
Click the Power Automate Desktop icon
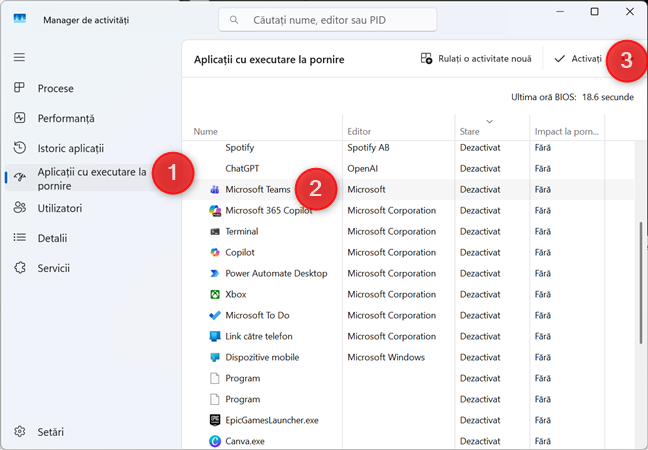tap(214, 273)
